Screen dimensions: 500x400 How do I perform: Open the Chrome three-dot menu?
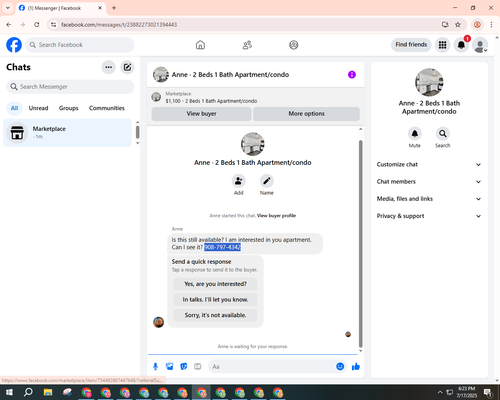click(491, 25)
